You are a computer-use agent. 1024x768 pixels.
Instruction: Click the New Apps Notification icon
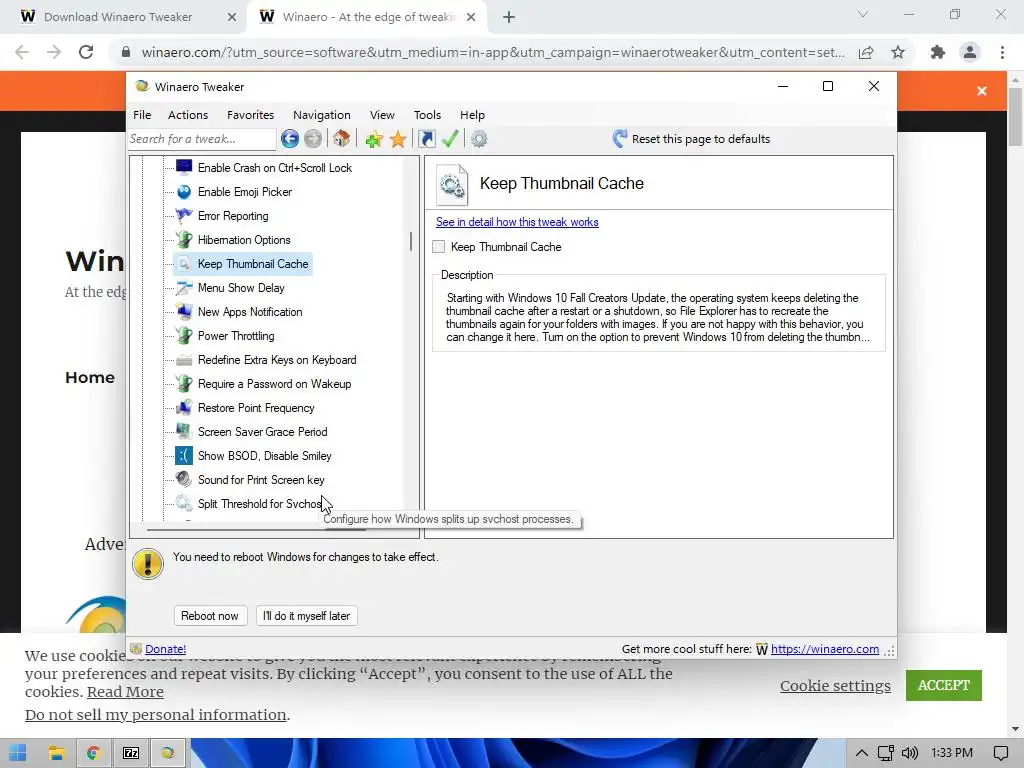tap(184, 312)
